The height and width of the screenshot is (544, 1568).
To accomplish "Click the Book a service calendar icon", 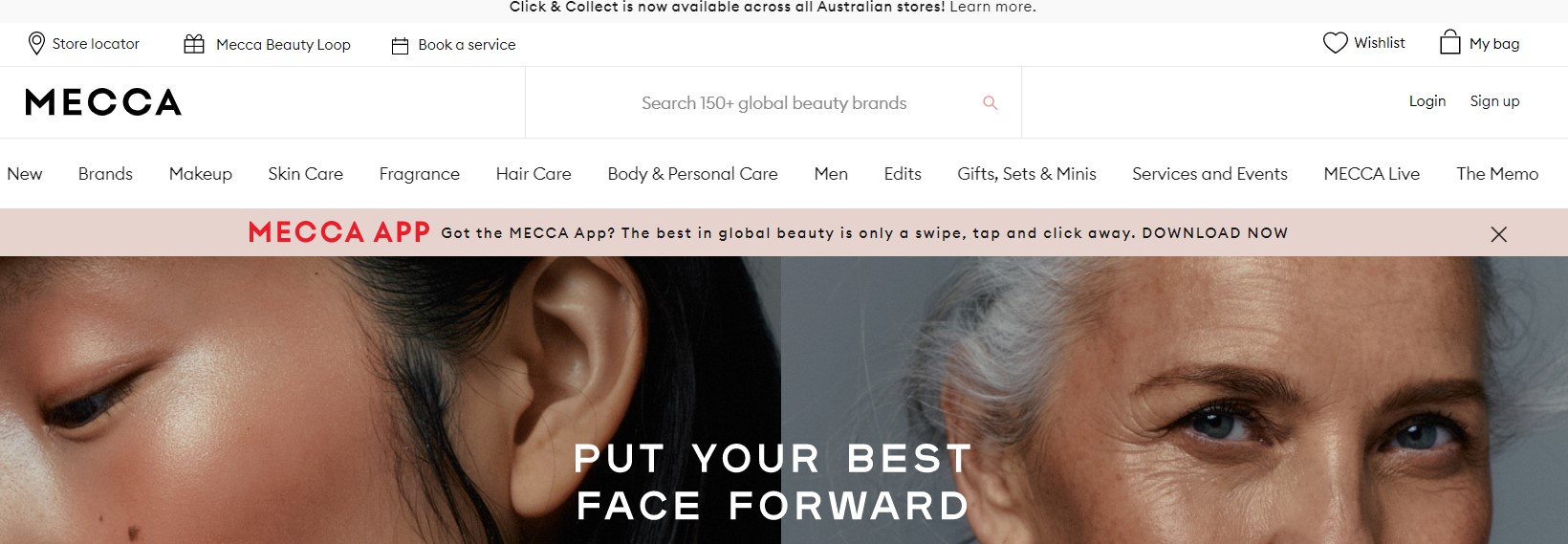I will point(401,45).
